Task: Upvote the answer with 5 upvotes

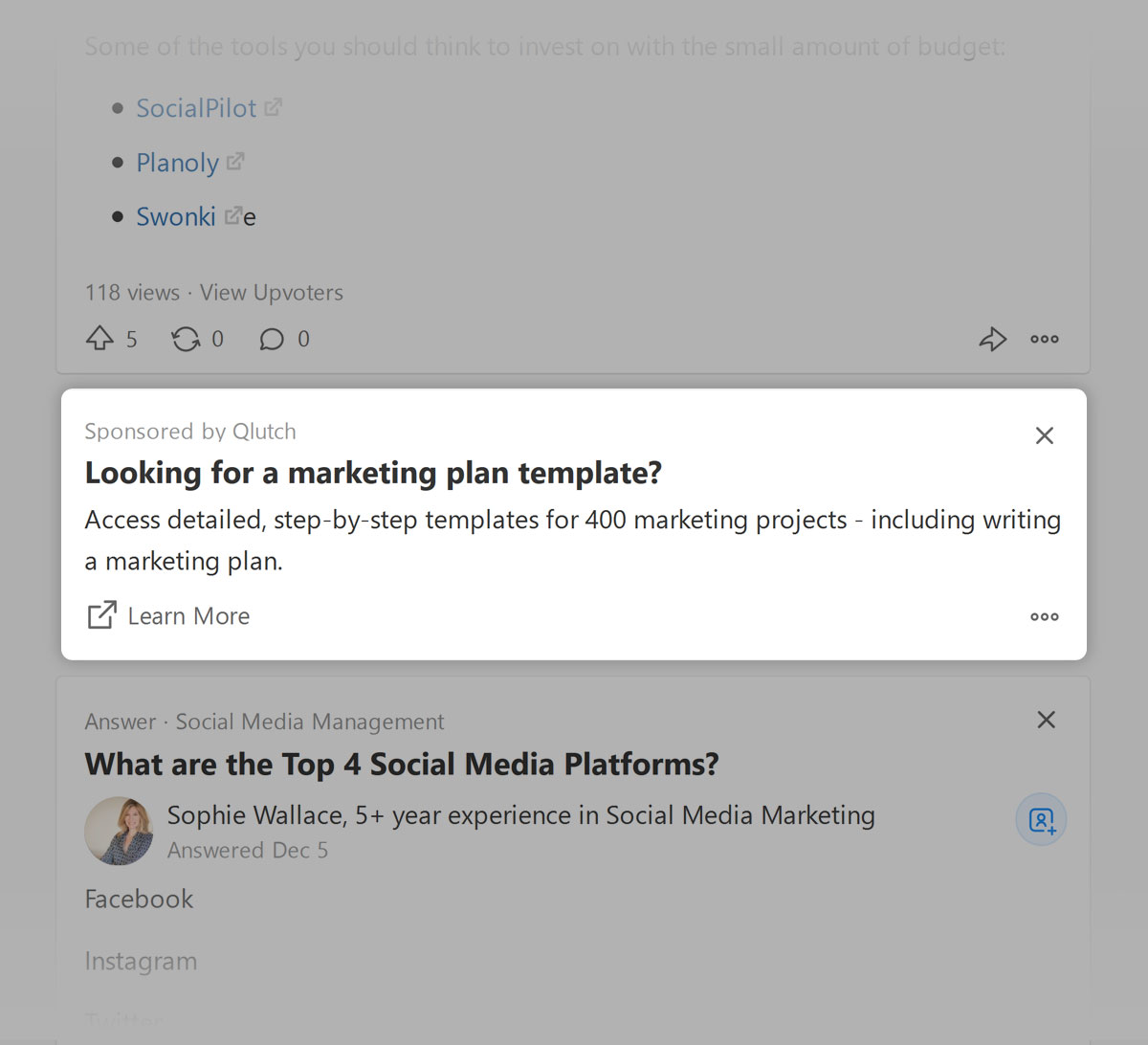Action: tap(99, 339)
